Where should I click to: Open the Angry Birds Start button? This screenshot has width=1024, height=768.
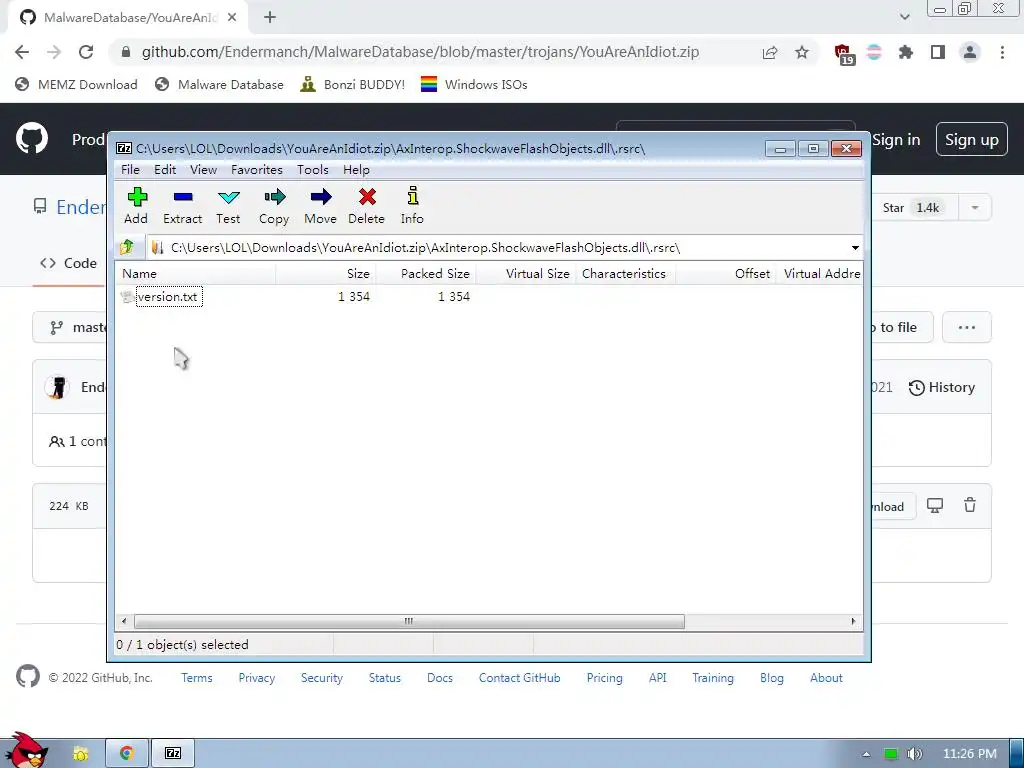[x=26, y=750]
